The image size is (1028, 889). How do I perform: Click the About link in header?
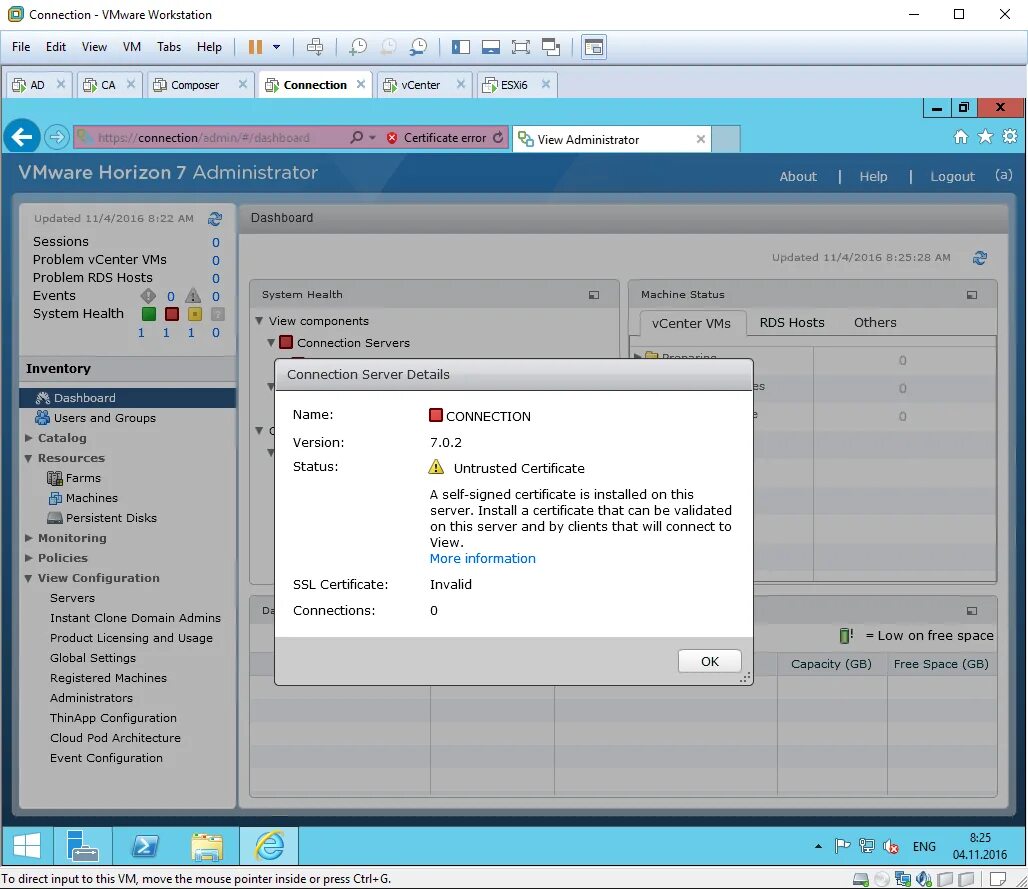[798, 176]
